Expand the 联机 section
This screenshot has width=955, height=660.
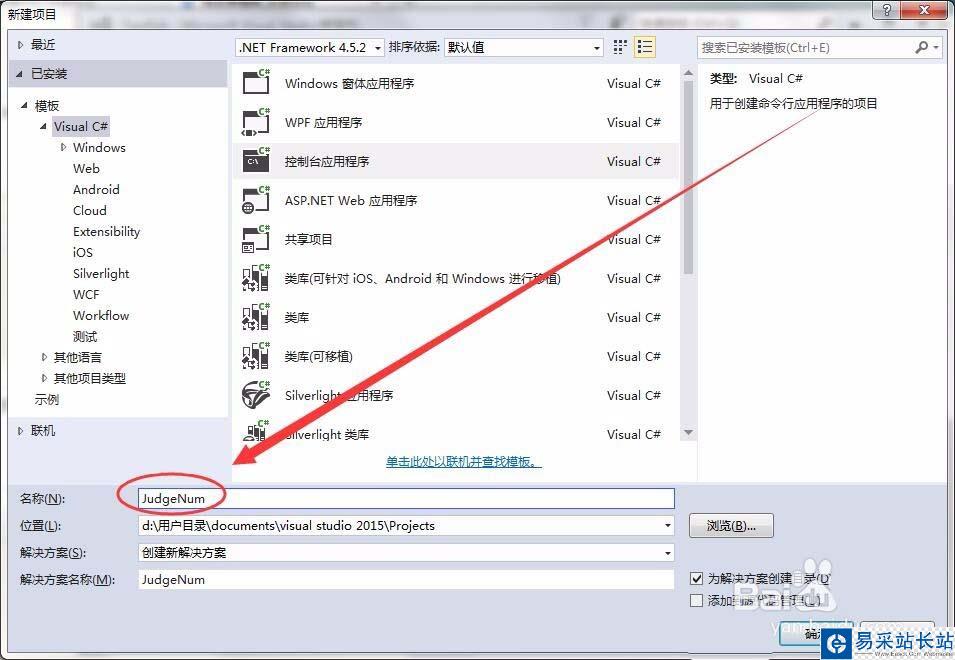(x=20, y=430)
